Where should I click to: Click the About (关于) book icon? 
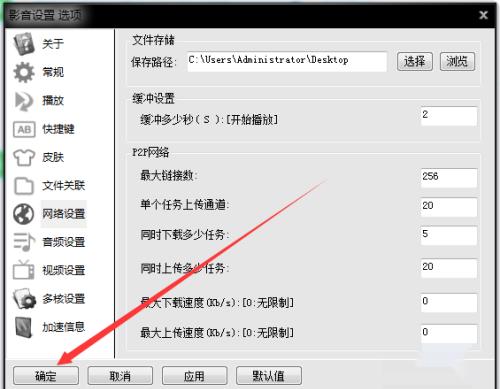24,43
